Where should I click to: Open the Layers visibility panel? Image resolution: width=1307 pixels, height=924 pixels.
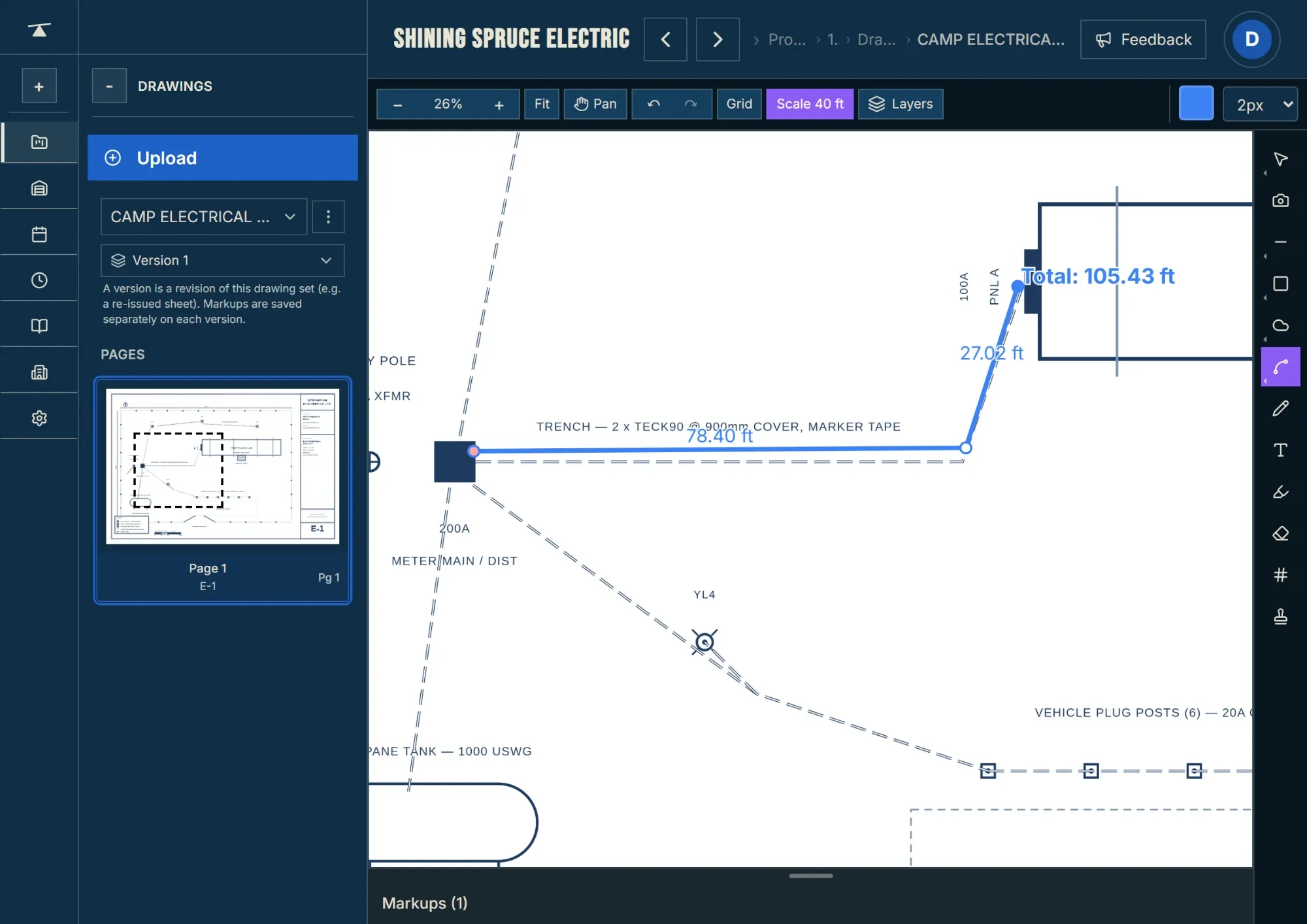point(901,104)
